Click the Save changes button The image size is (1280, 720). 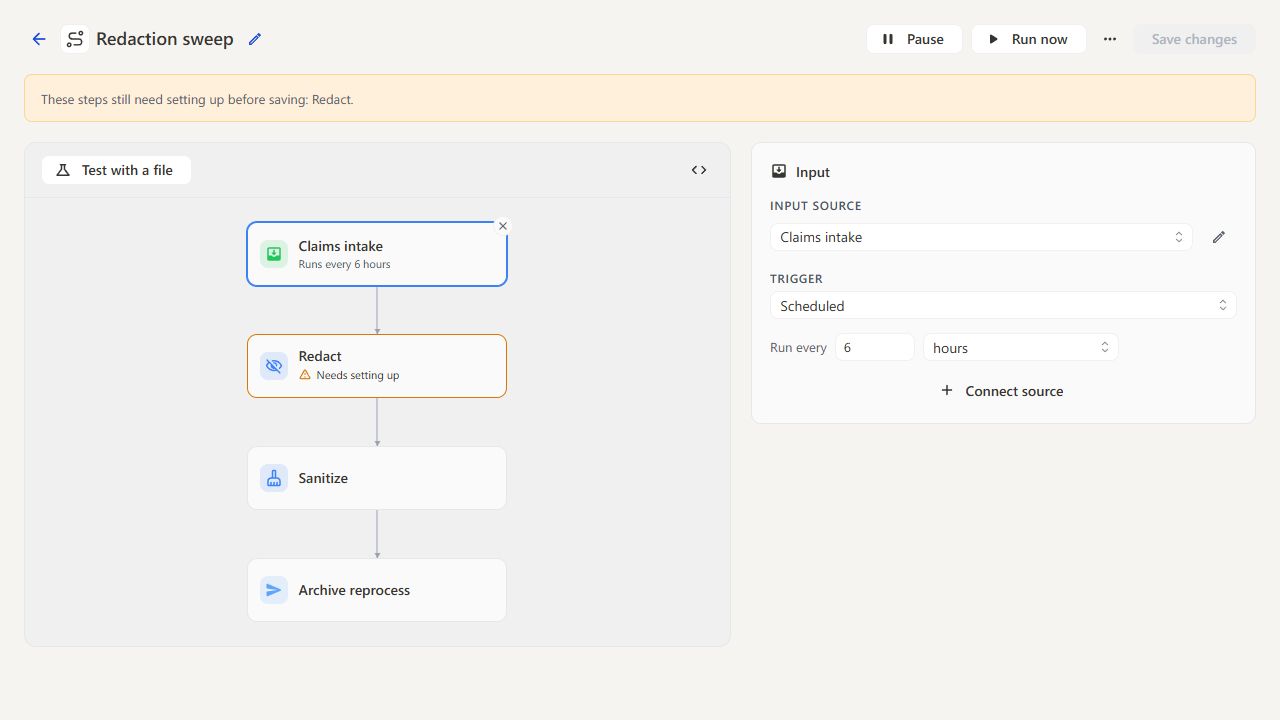[1194, 39]
